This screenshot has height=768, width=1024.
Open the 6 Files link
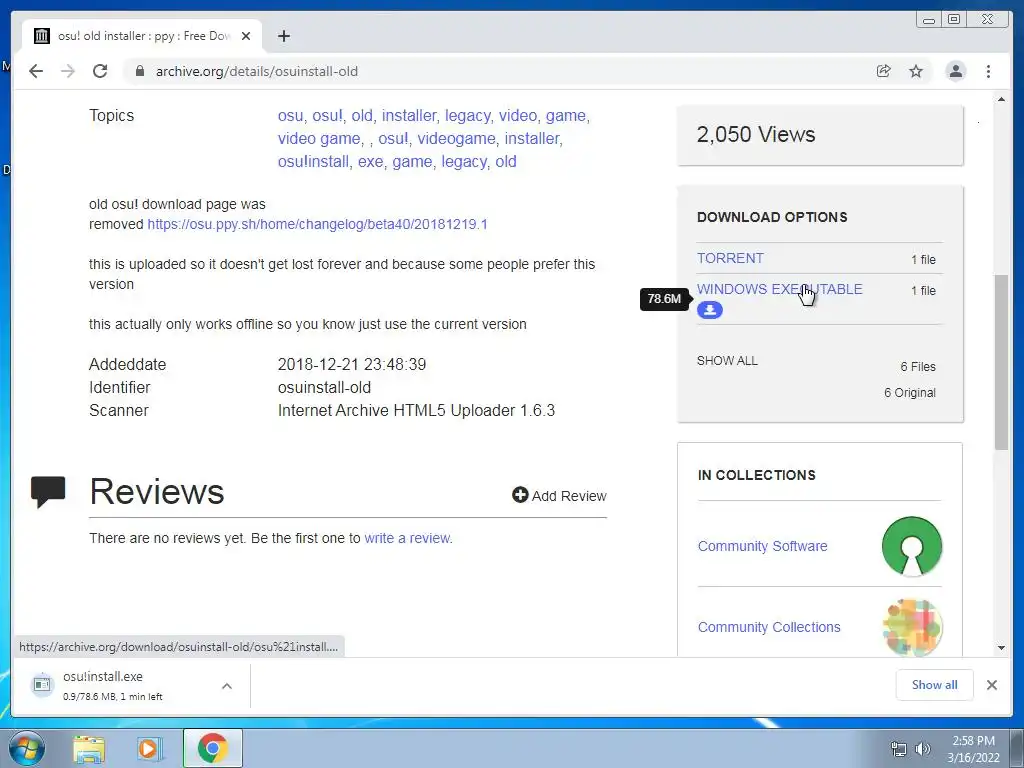click(918, 366)
